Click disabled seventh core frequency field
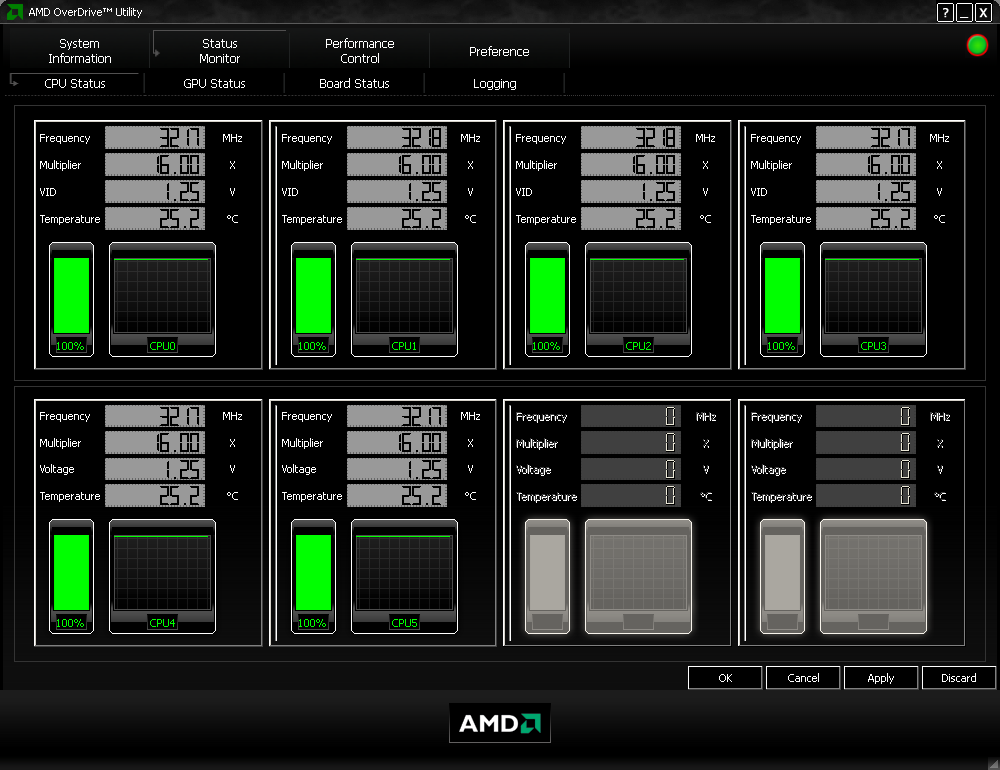 (x=631, y=417)
